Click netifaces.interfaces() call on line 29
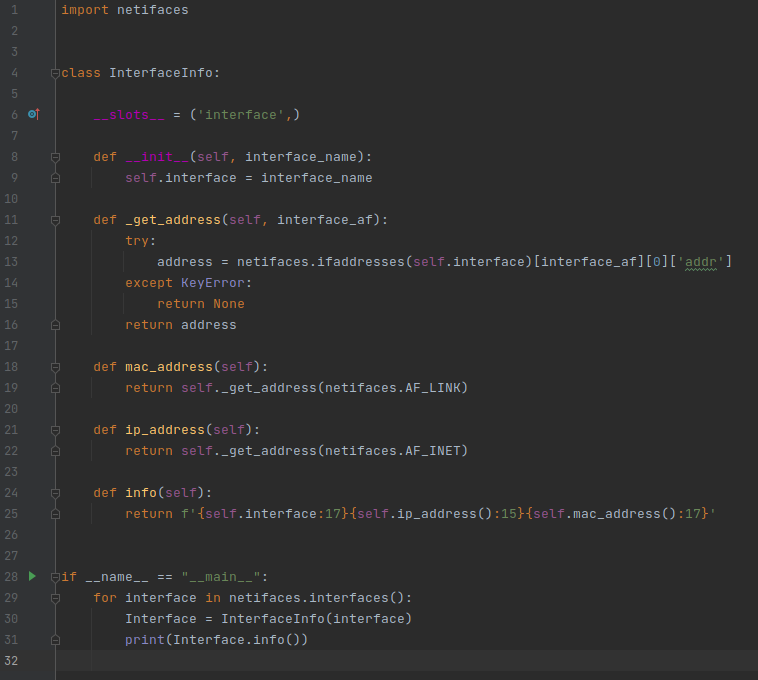This screenshot has height=680, width=758. coord(317,597)
